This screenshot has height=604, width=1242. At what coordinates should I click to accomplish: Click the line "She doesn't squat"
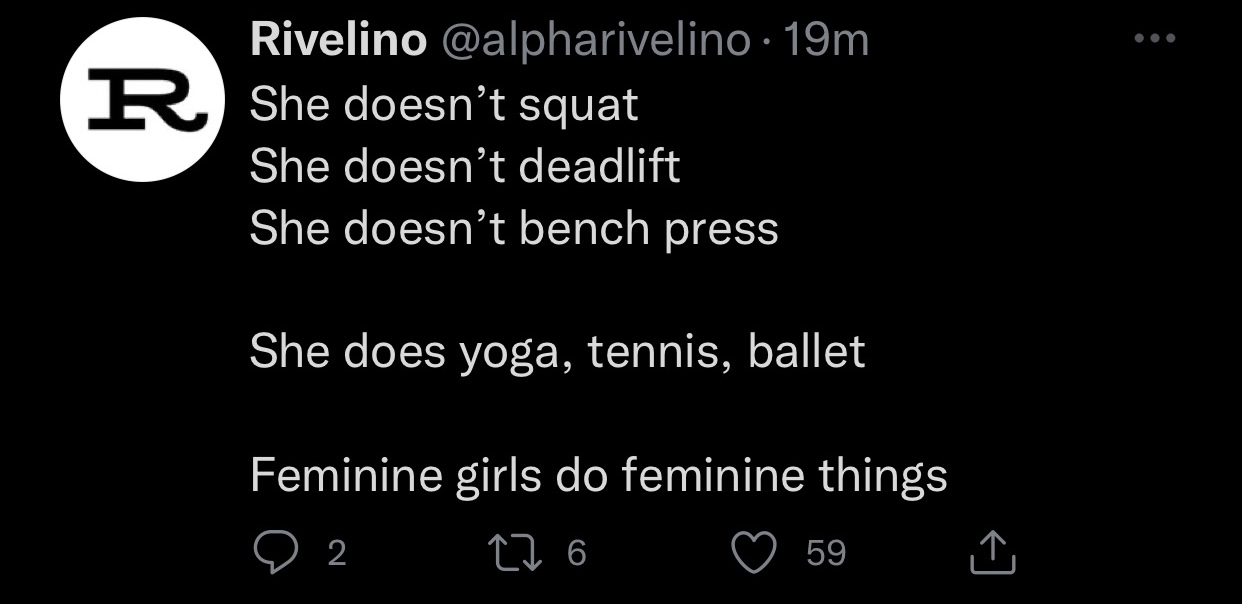pyautogui.click(x=444, y=104)
